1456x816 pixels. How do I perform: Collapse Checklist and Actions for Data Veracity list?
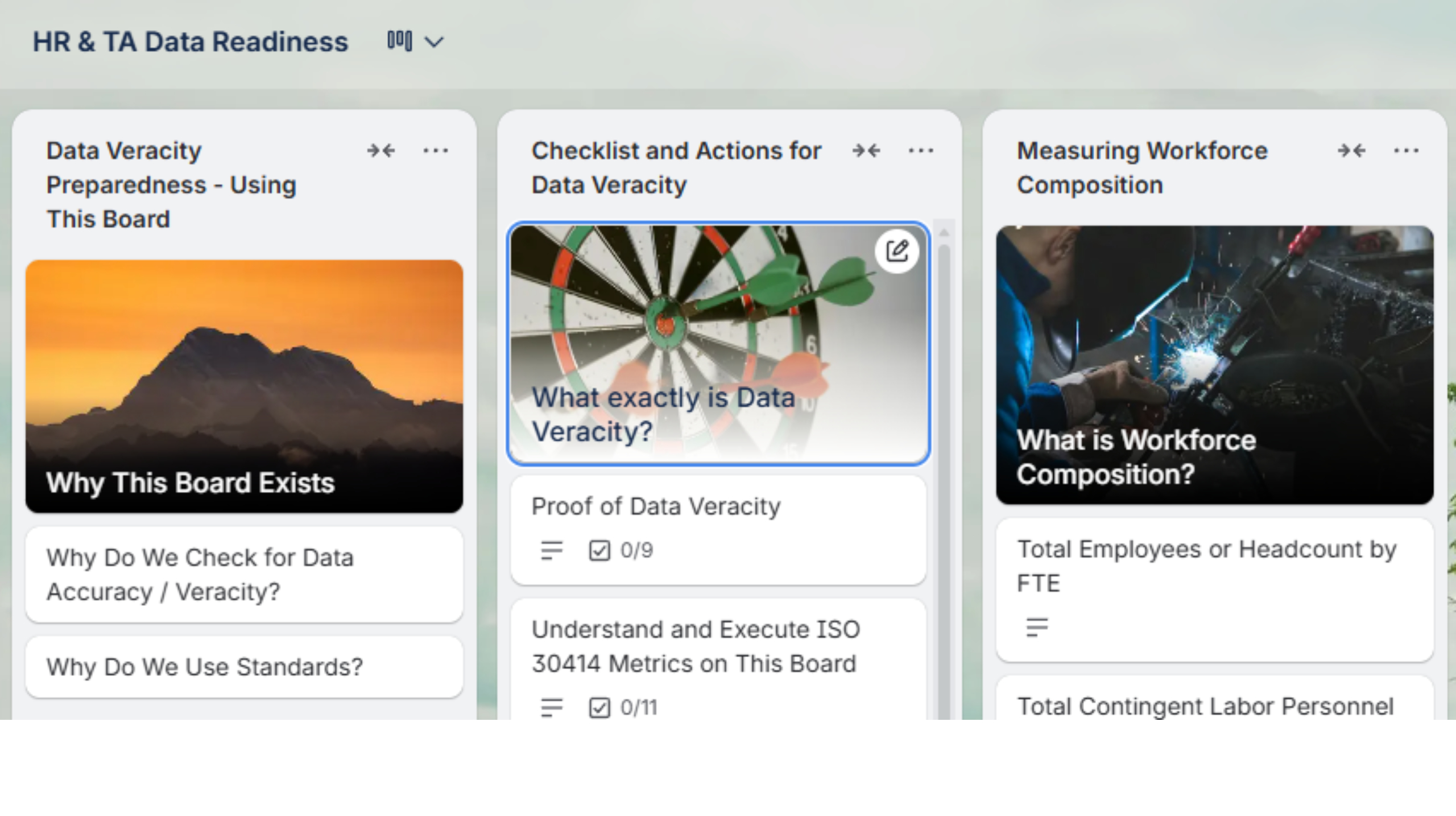[x=866, y=151]
